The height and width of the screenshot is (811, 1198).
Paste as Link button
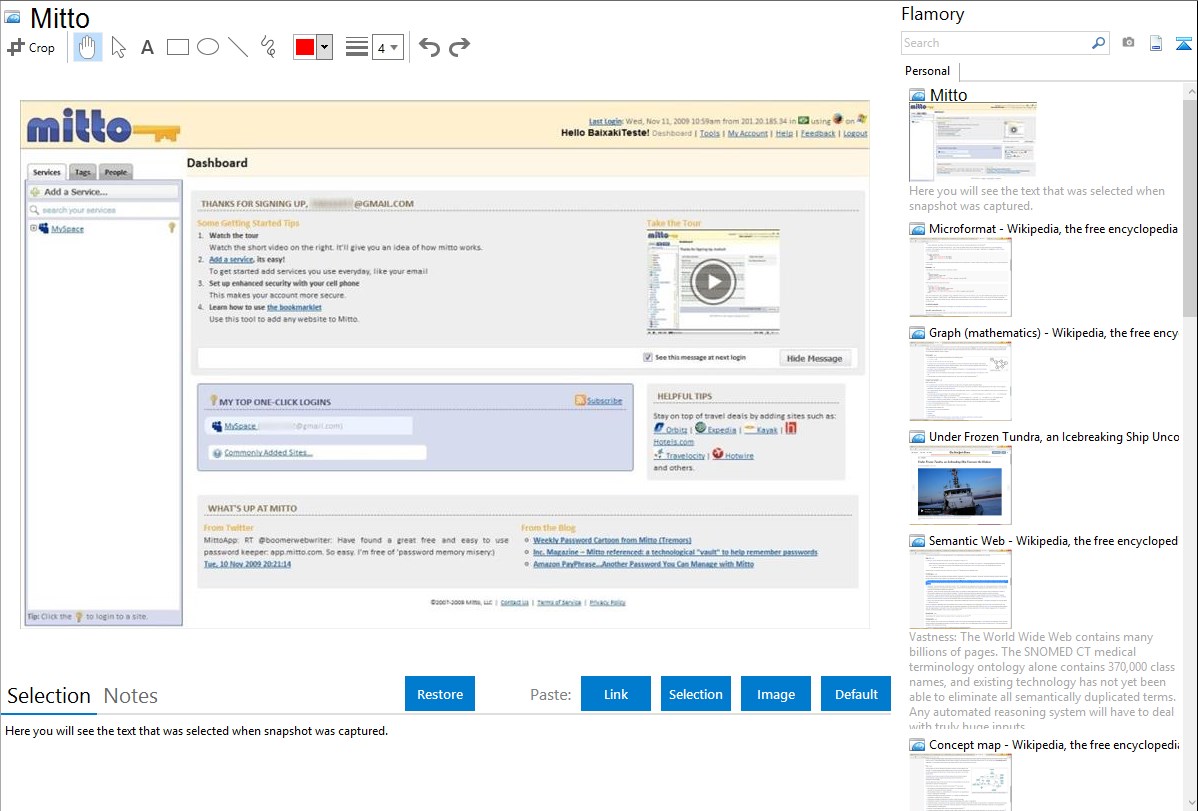pos(616,694)
